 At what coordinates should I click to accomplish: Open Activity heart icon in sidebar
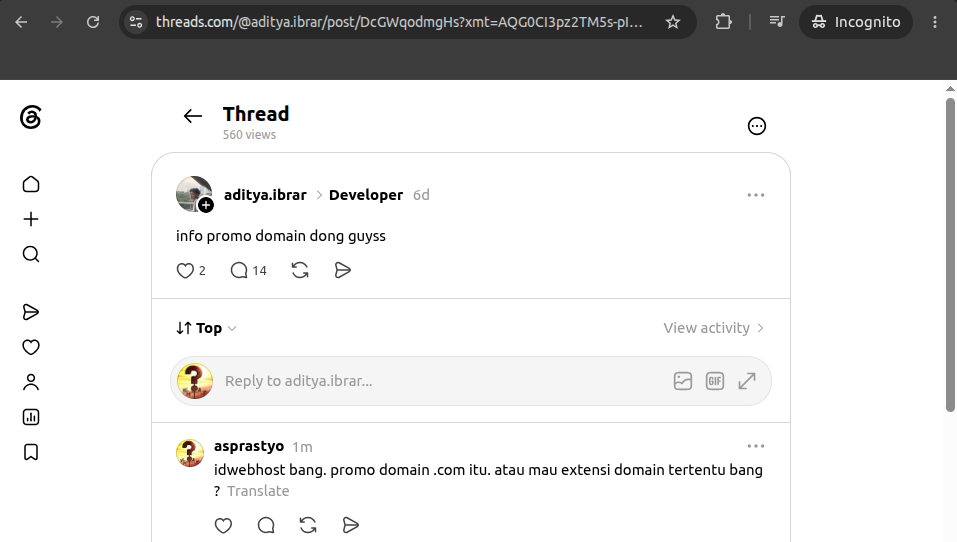(x=31, y=347)
